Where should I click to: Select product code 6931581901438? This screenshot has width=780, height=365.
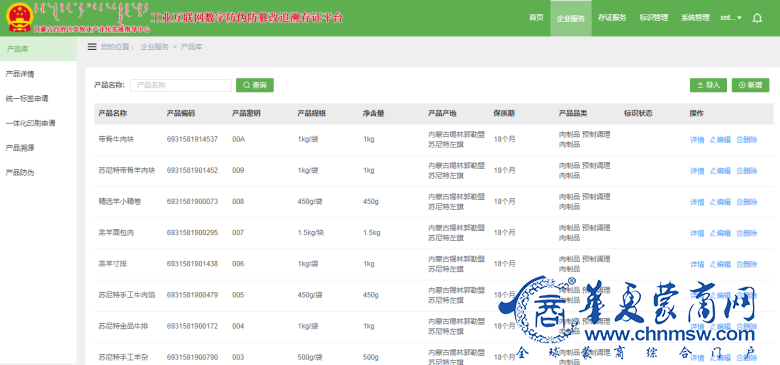click(x=192, y=264)
